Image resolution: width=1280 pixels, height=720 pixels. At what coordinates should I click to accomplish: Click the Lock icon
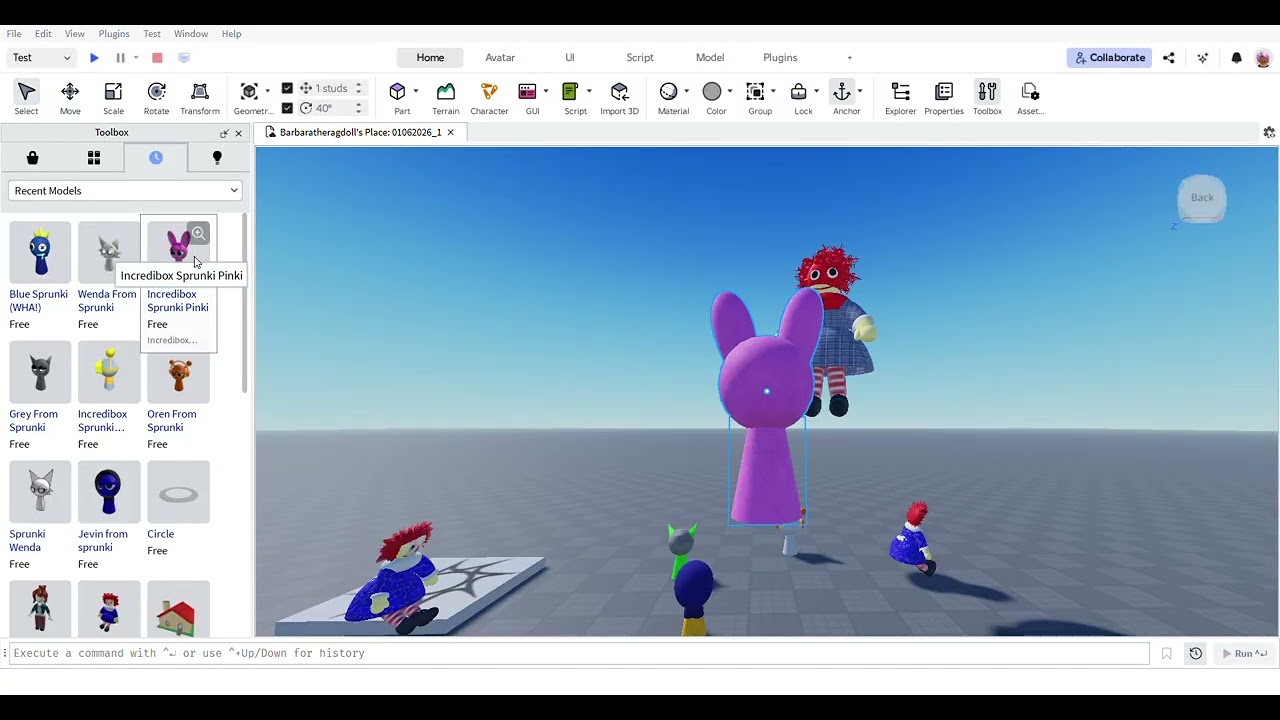tap(798, 92)
